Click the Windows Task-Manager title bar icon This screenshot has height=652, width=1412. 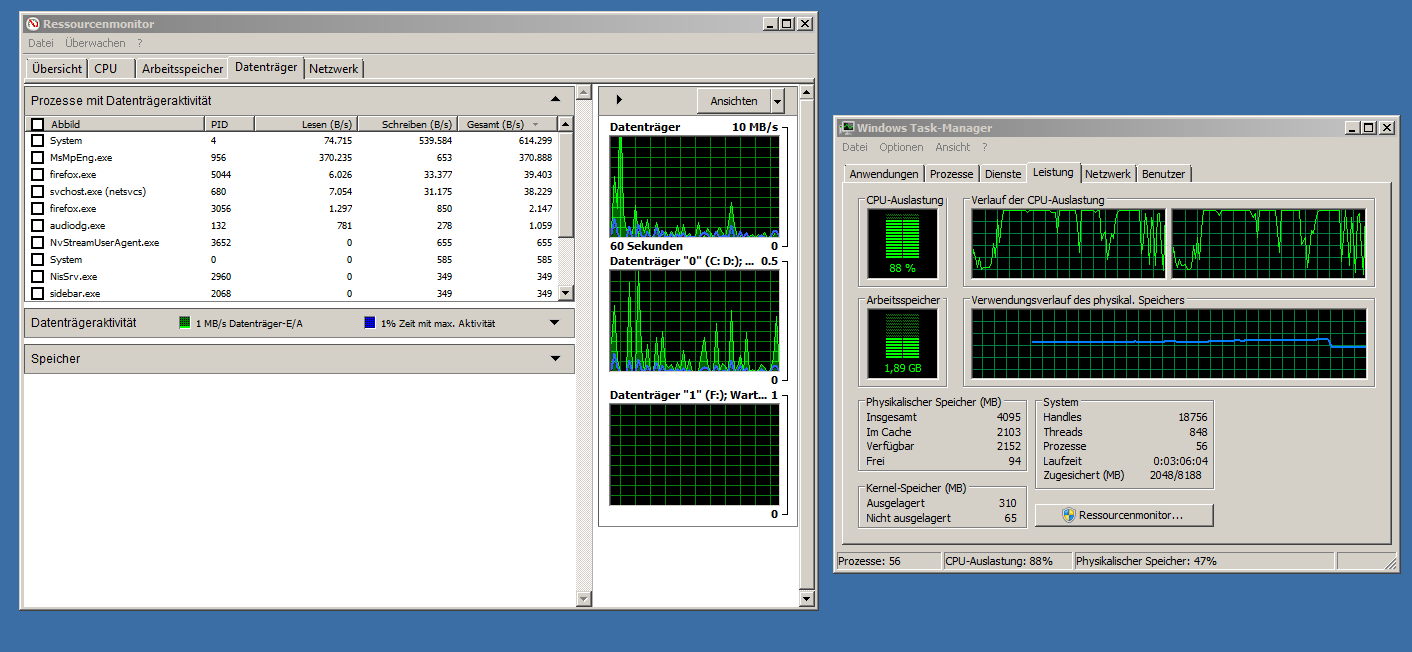tap(847, 128)
